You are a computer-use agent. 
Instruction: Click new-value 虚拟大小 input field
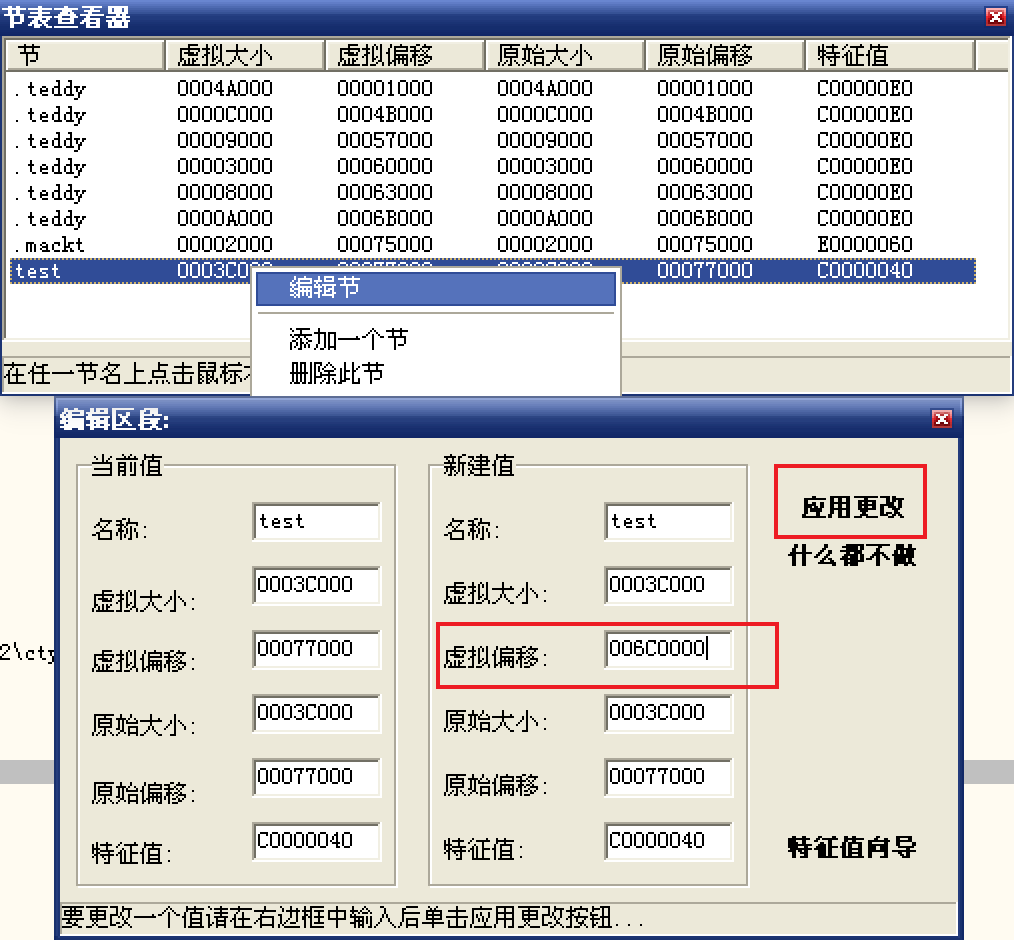pos(668,585)
